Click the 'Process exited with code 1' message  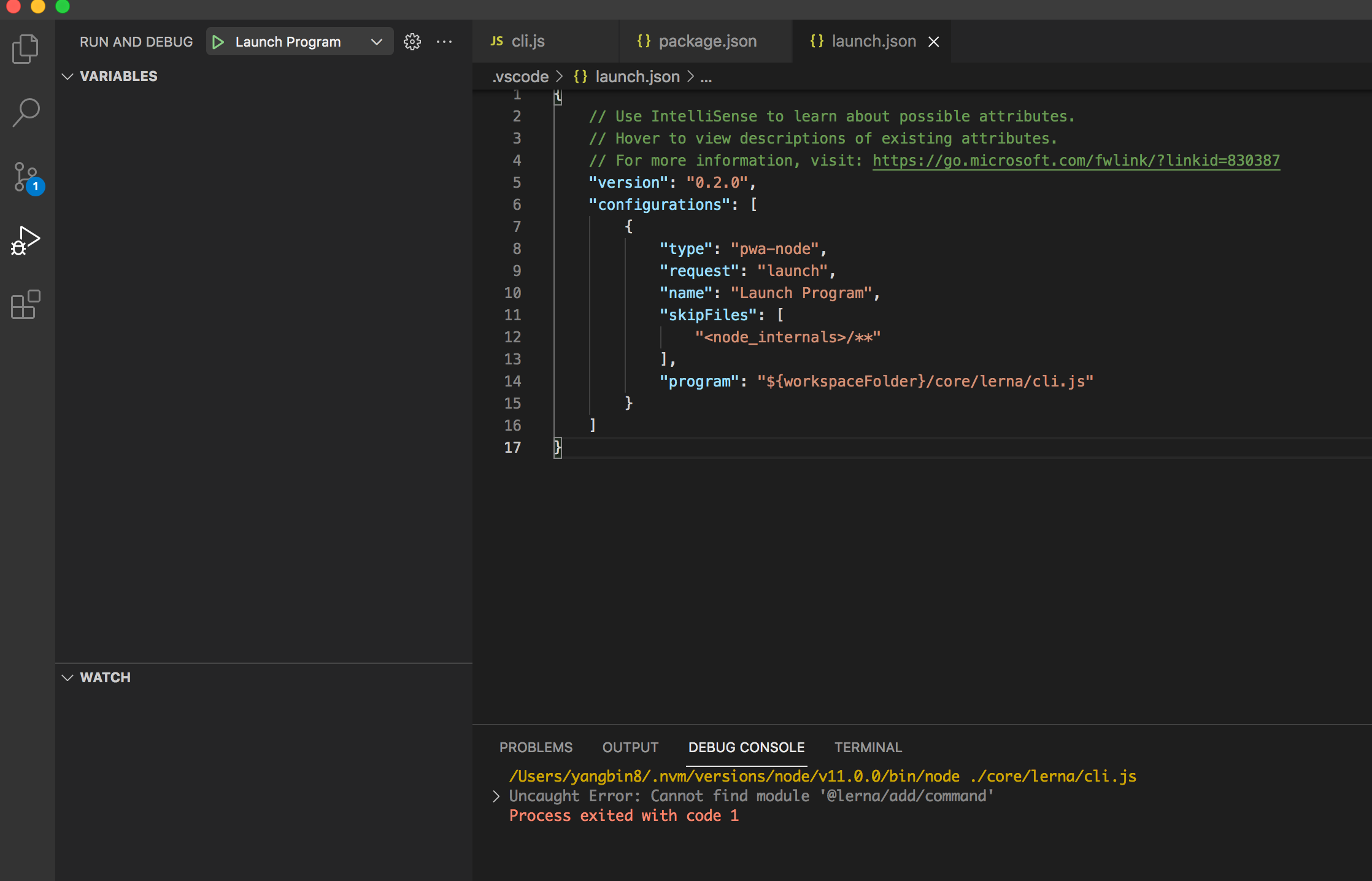click(624, 815)
